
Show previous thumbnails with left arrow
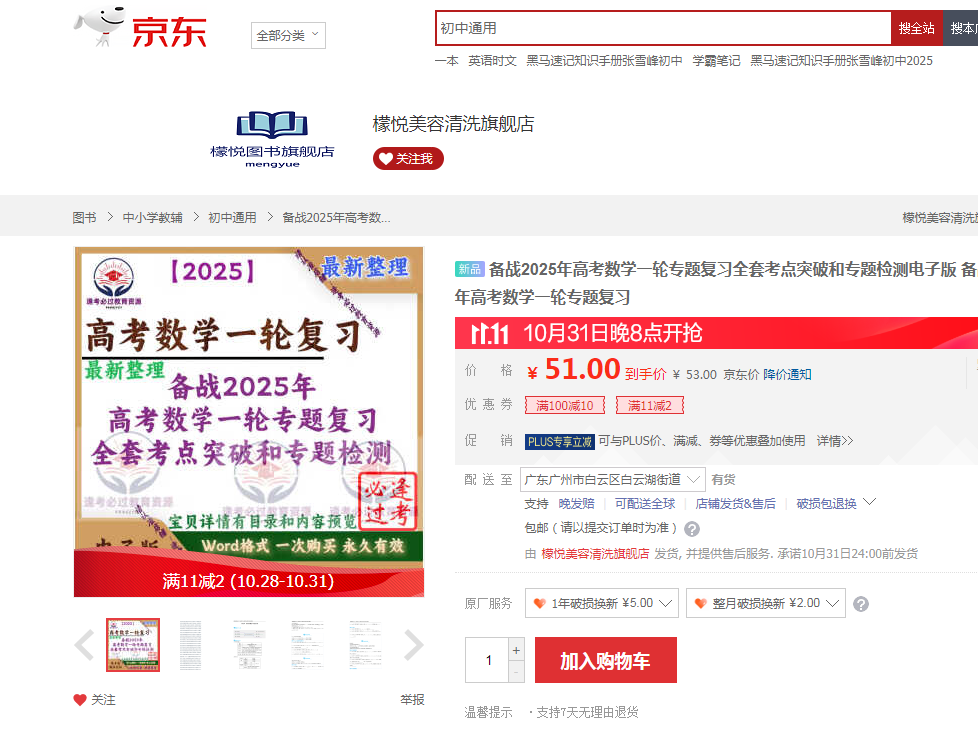85,645
